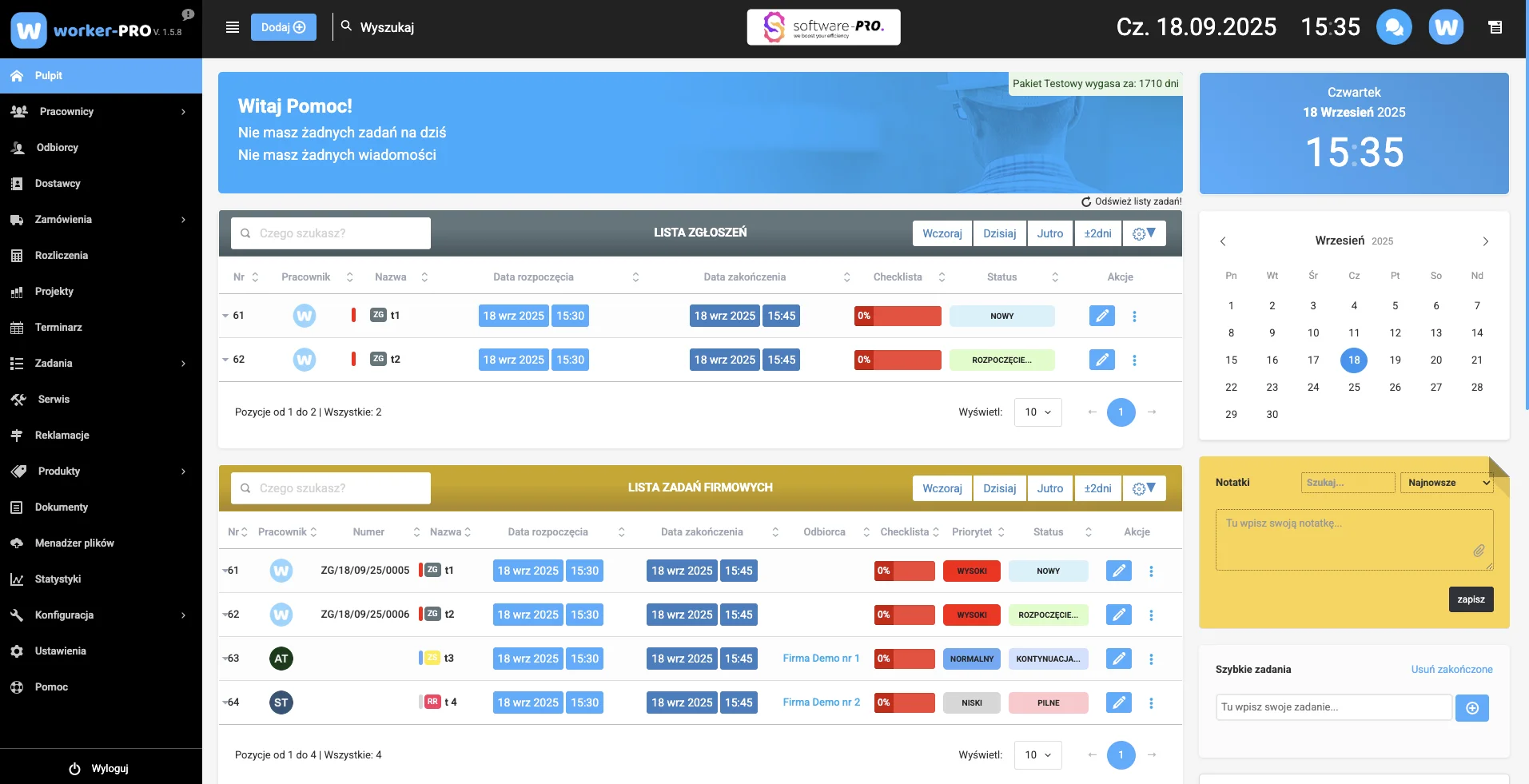Filter Lista zadań firmowych by Dzisiaj
Image resolution: width=1529 pixels, height=784 pixels.
1000,488
